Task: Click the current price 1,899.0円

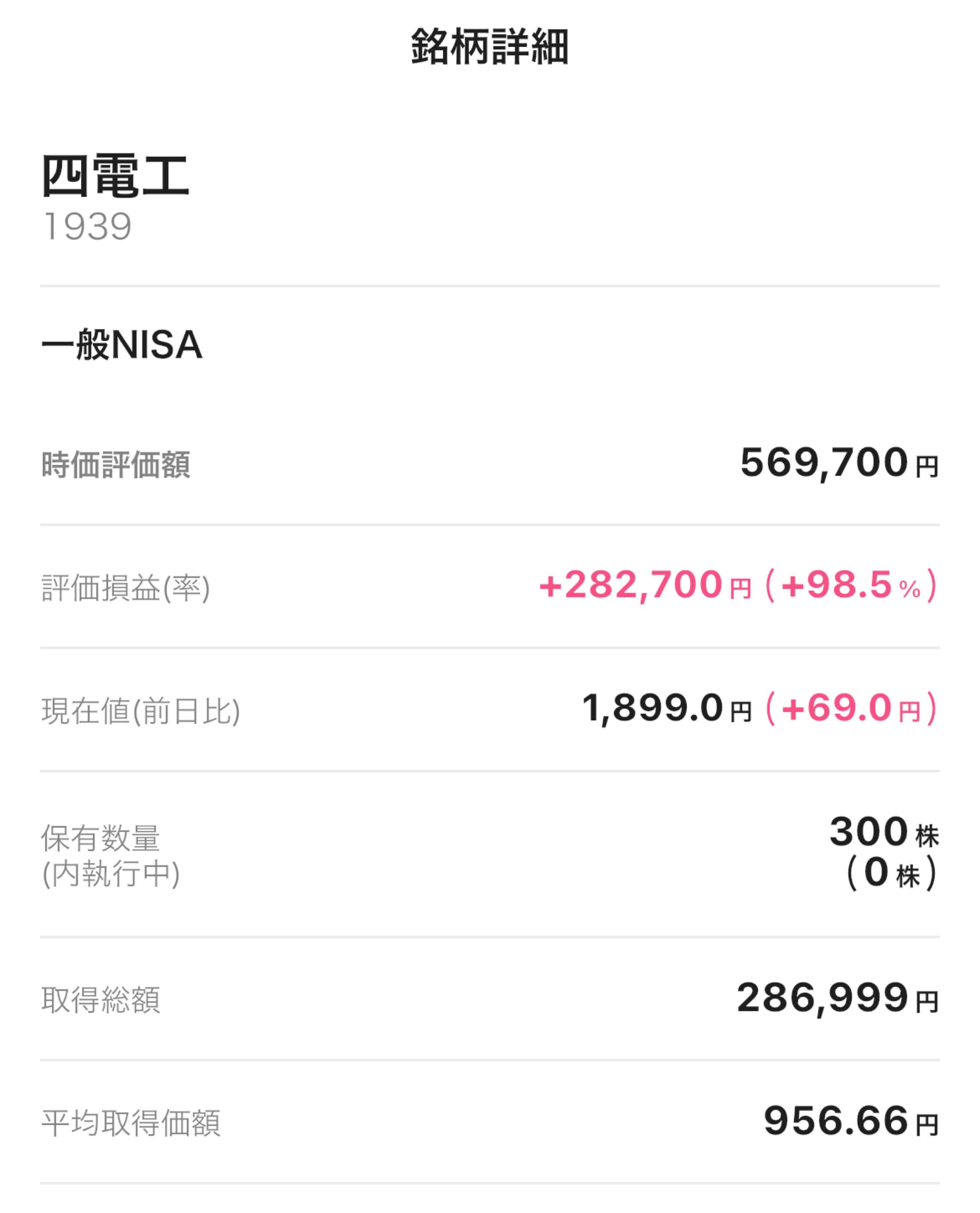Action: tap(667, 709)
